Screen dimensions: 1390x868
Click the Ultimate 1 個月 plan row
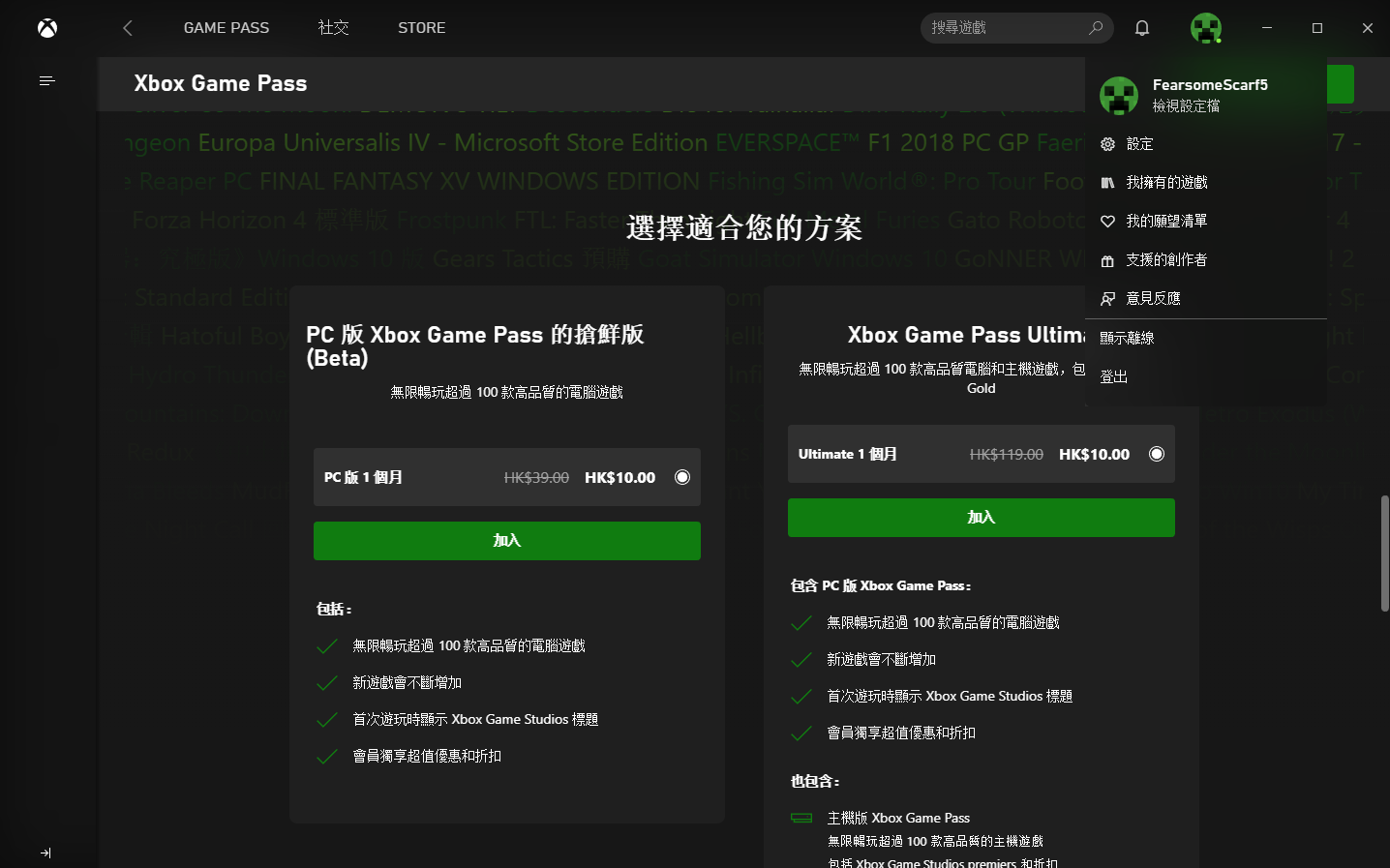(982, 454)
